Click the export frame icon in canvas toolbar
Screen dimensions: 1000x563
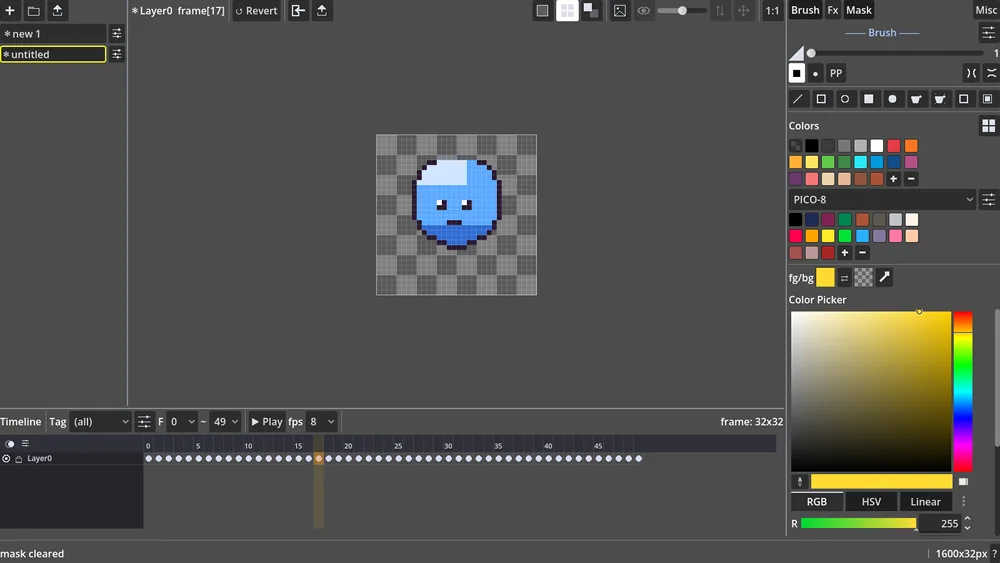(322, 10)
